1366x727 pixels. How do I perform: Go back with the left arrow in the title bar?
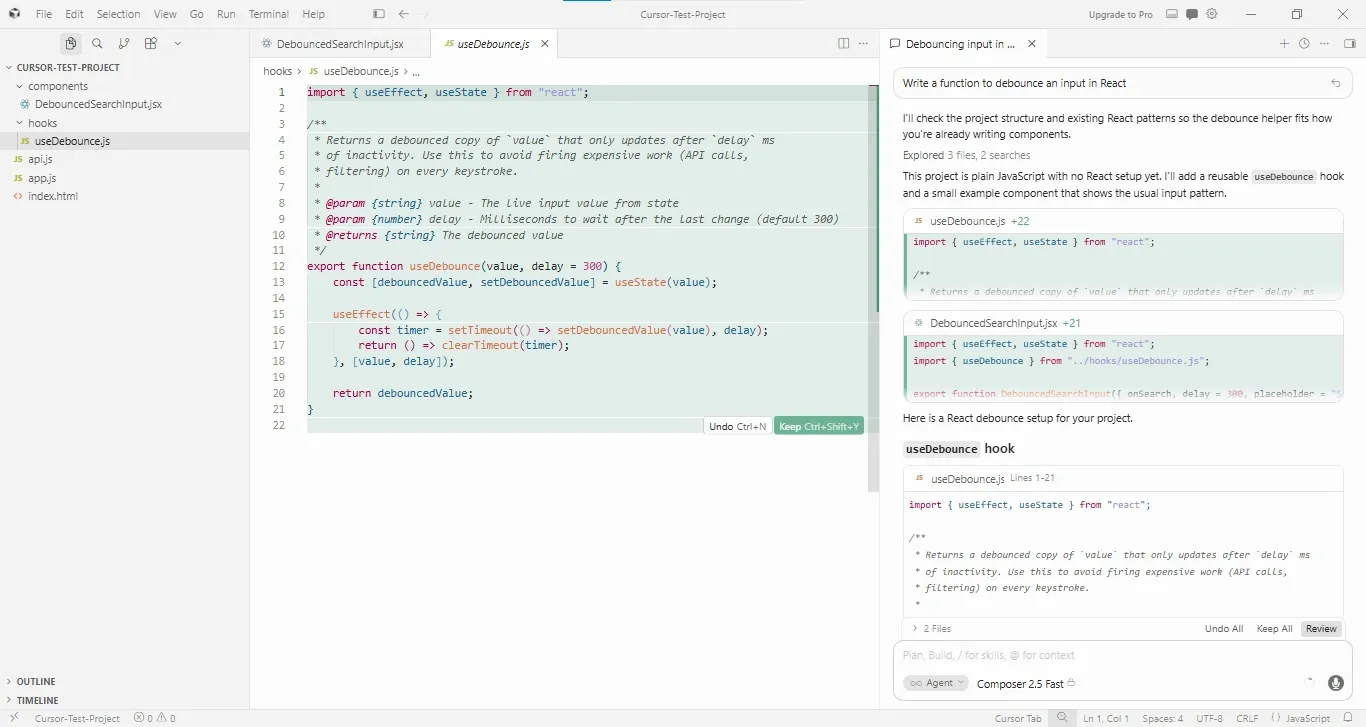coord(403,14)
